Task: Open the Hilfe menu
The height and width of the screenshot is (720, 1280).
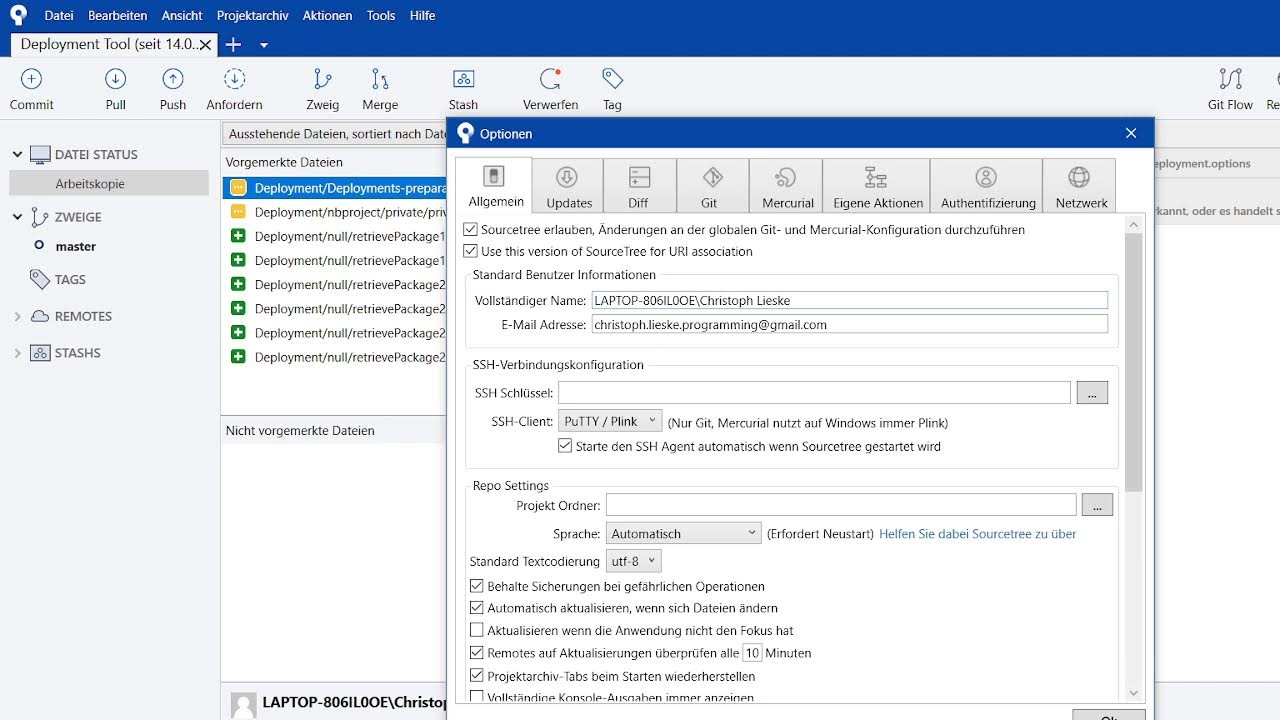Action: (x=422, y=15)
